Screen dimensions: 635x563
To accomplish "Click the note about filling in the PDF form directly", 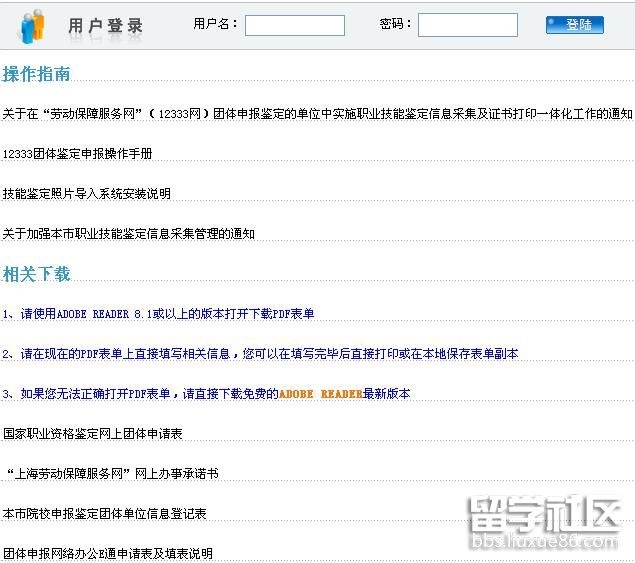I will pyautogui.click(x=260, y=354).
